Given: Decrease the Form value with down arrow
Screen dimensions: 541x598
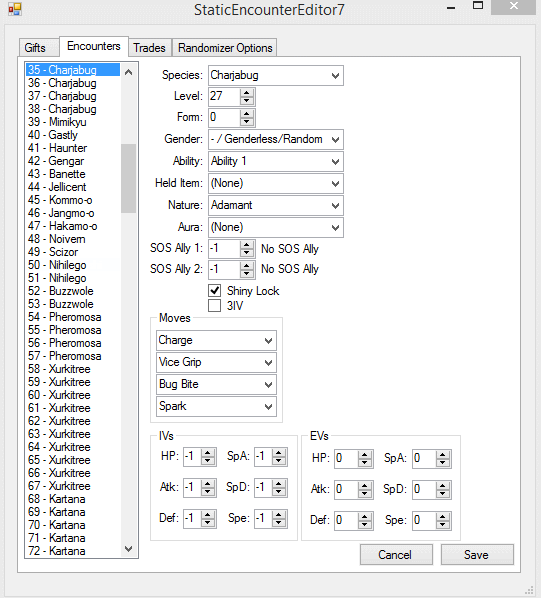Looking at the screenshot, I should [x=247, y=121].
